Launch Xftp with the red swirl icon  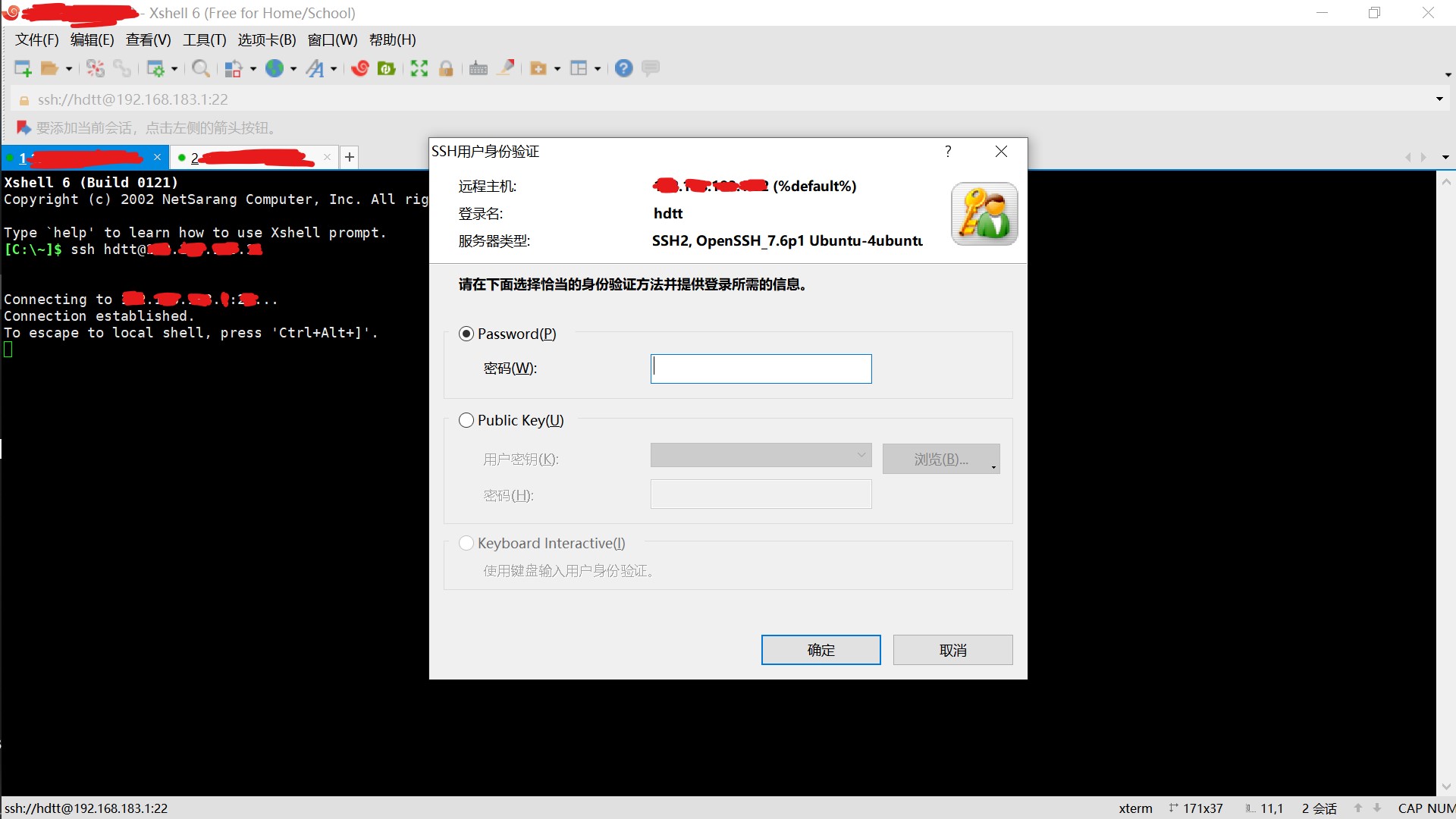tap(360, 68)
